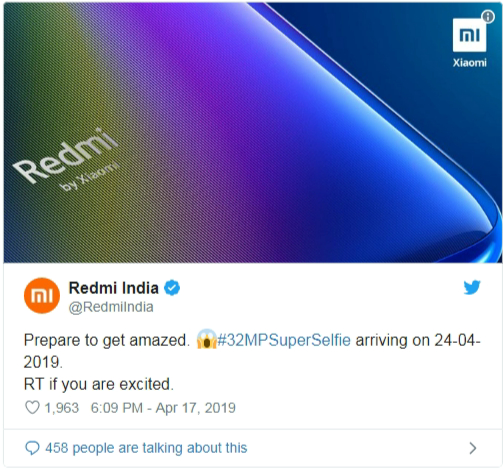Like the tweet with the heart icon
This screenshot has height=471, width=503.
point(32,408)
